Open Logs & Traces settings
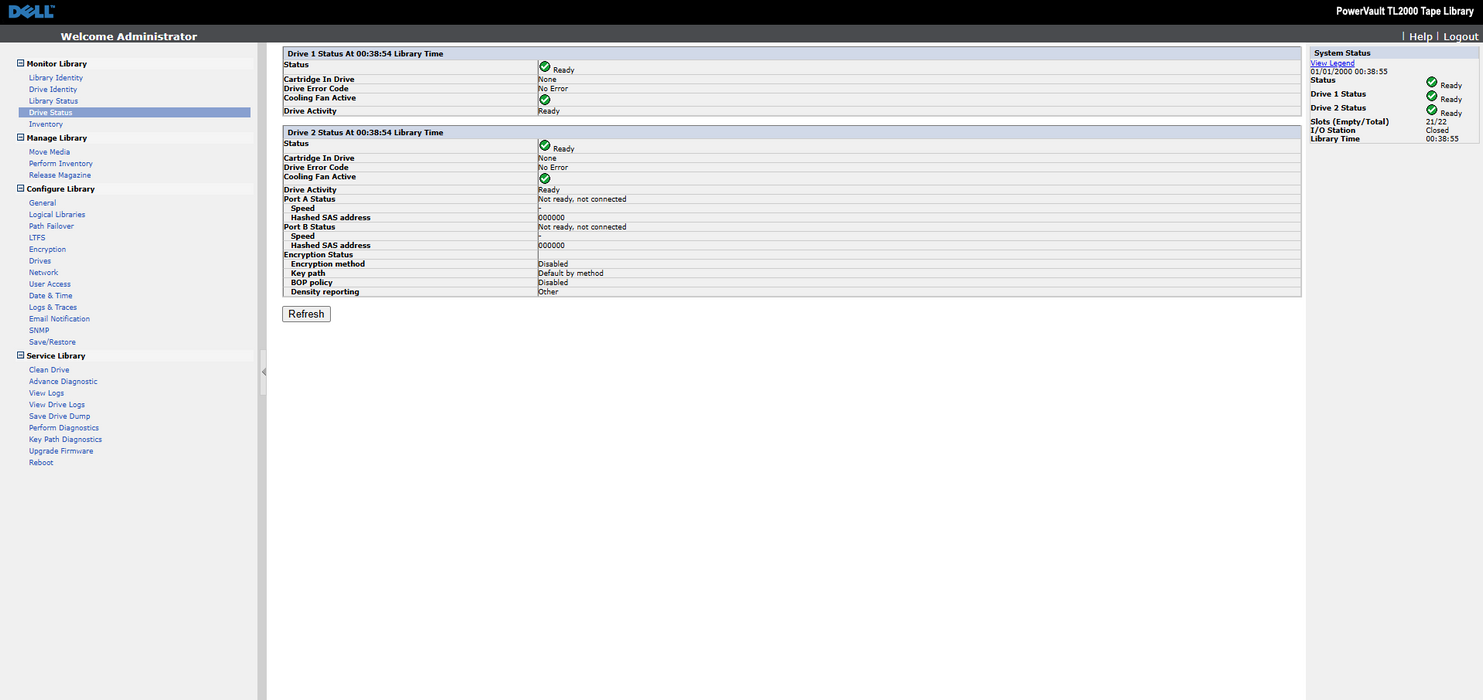1483x700 pixels. click(53, 307)
